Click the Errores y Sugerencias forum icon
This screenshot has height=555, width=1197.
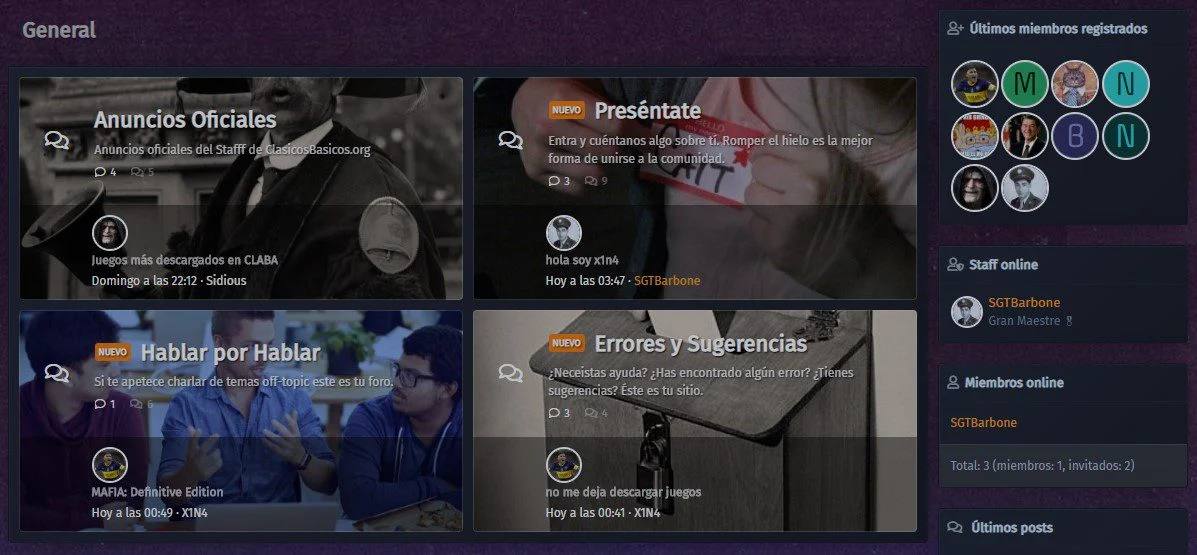pos(510,373)
